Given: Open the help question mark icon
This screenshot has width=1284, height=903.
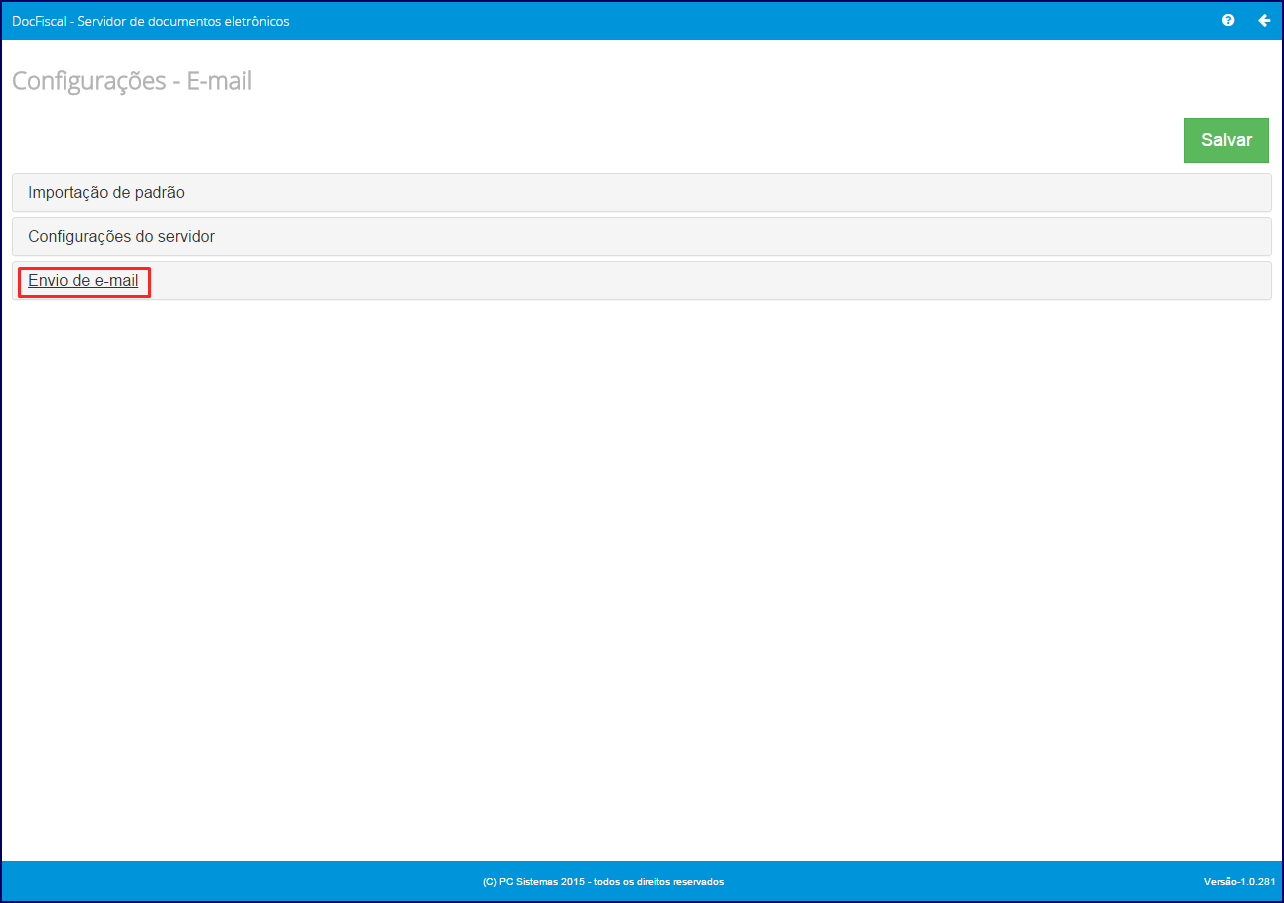Looking at the screenshot, I should [1228, 20].
